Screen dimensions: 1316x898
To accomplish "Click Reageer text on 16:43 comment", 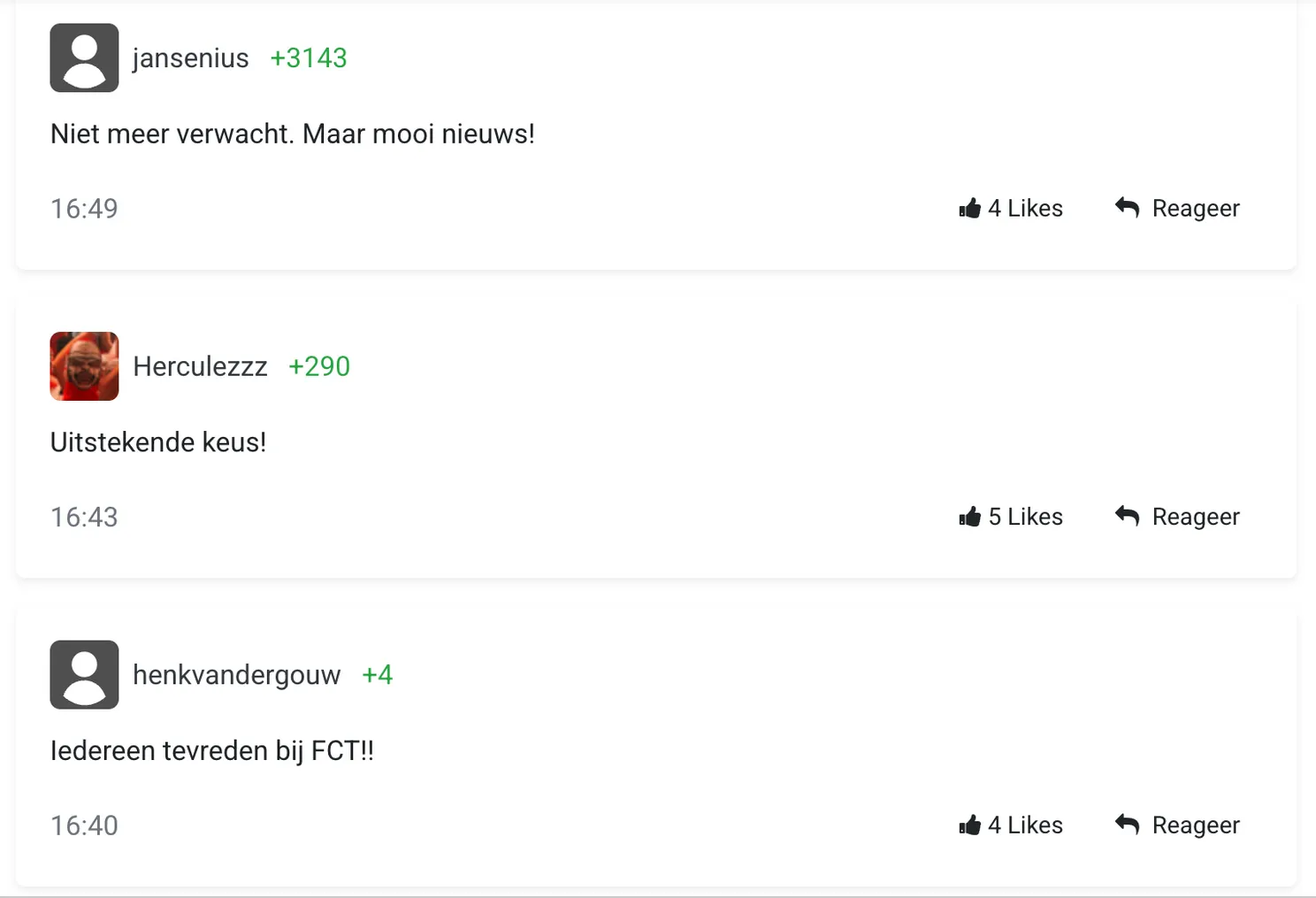I will point(1196,518).
